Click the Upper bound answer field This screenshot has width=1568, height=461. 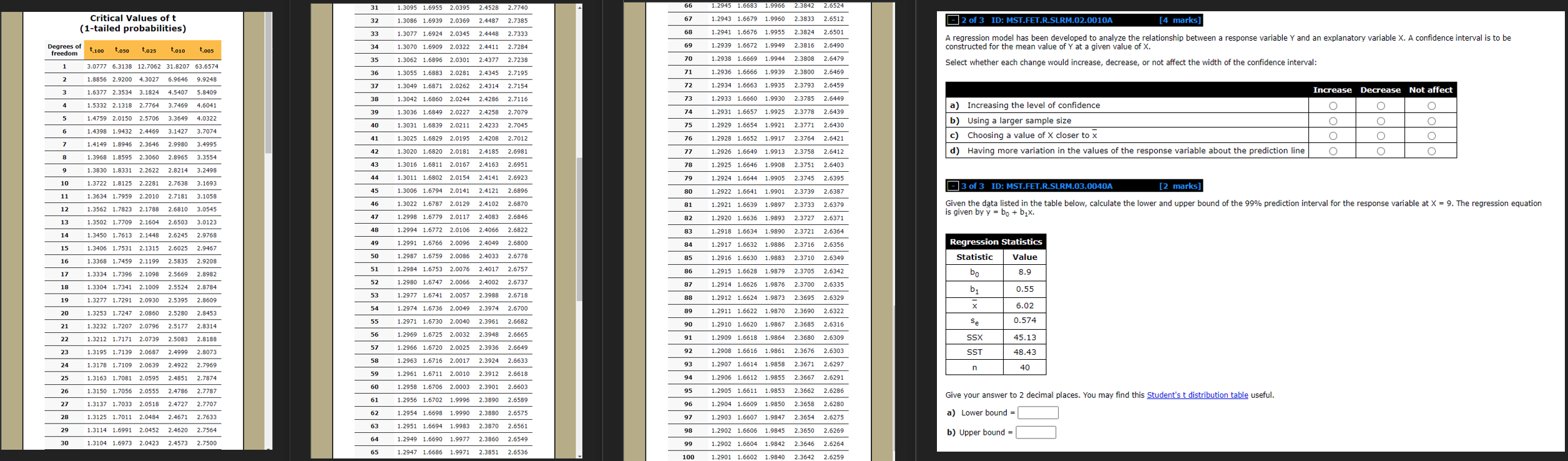pyautogui.click(x=1036, y=432)
